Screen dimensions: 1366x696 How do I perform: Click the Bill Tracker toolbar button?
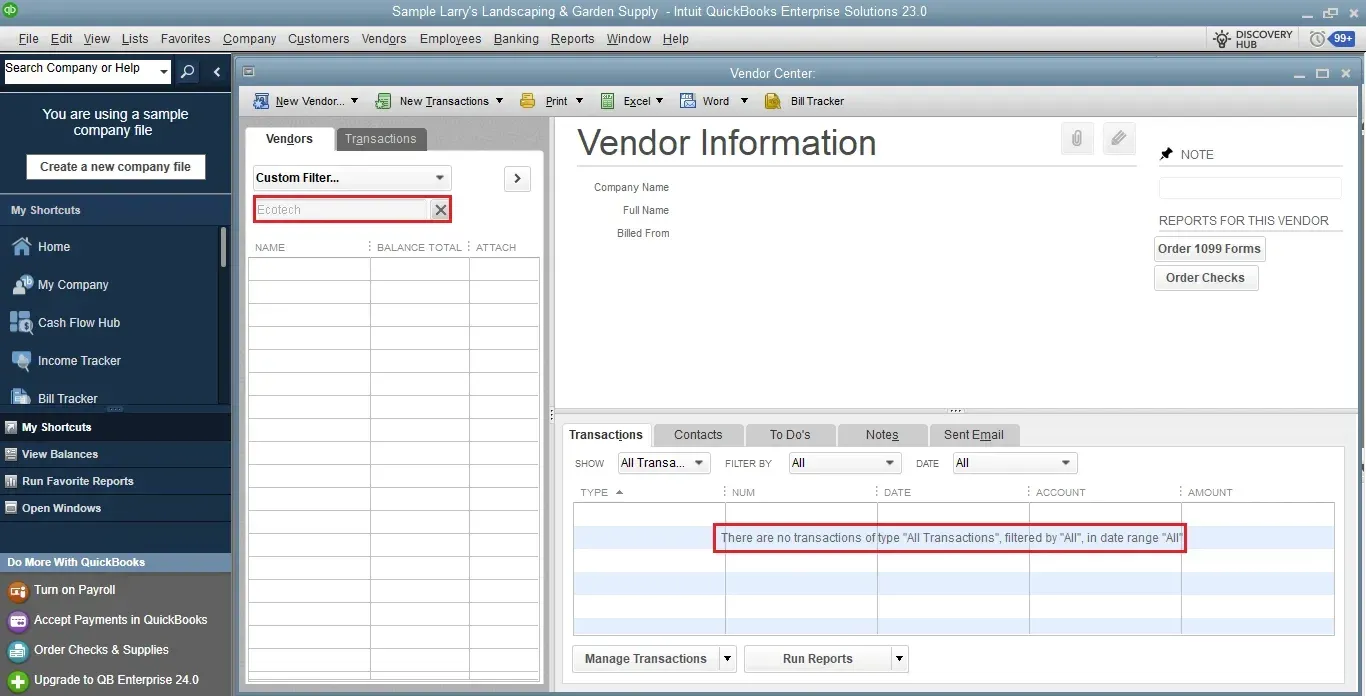pos(804,101)
